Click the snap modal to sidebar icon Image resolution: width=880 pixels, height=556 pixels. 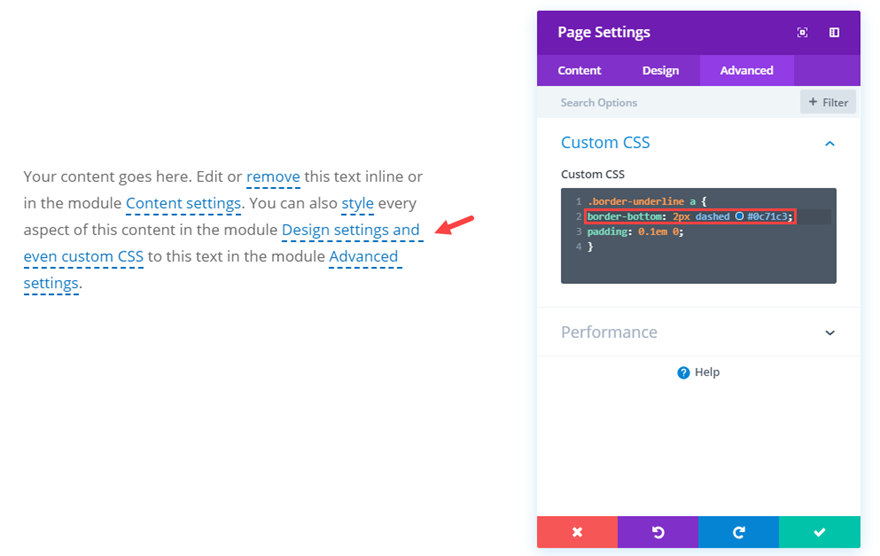(x=834, y=32)
